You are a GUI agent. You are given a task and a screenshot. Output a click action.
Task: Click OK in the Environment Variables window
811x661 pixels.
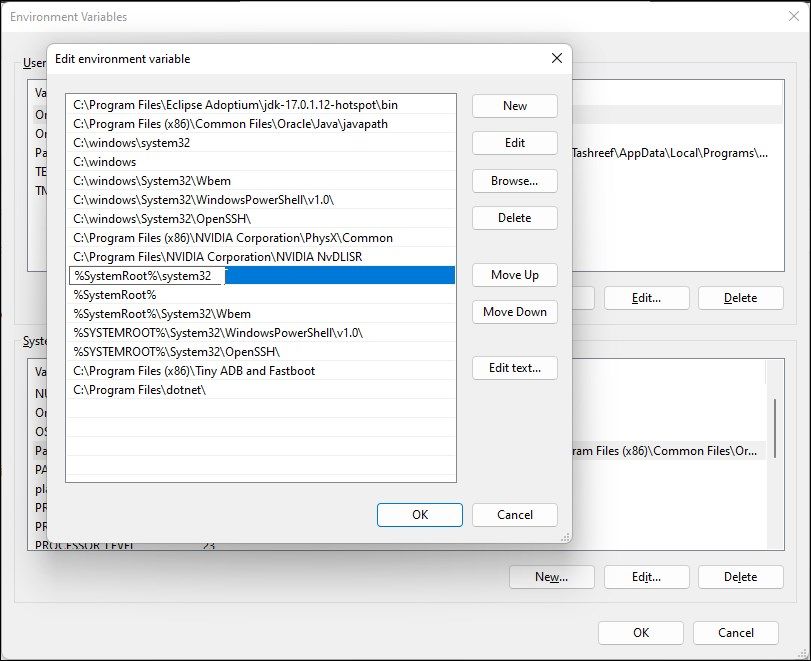(x=640, y=633)
